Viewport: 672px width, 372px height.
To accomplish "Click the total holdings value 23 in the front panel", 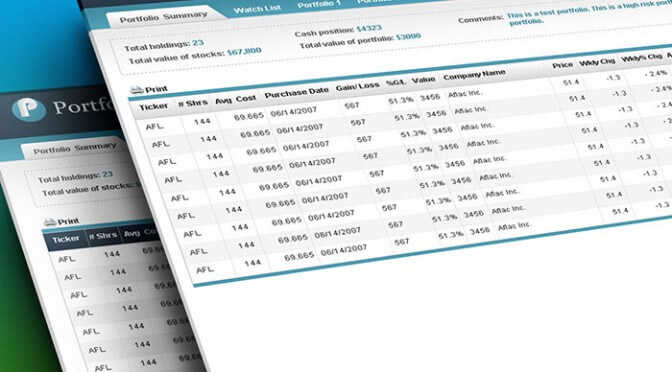I will [x=198, y=43].
